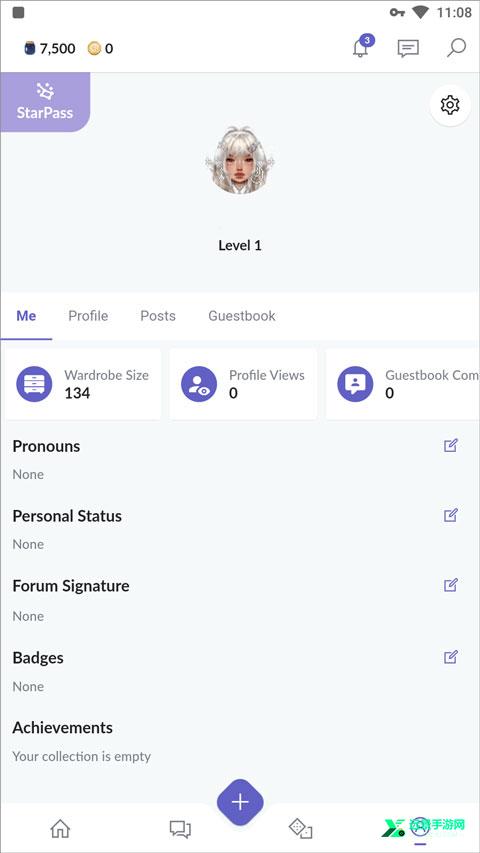480x853 pixels.
Task: Tap the 7,500 ink currency balance
Action: point(50,48)
